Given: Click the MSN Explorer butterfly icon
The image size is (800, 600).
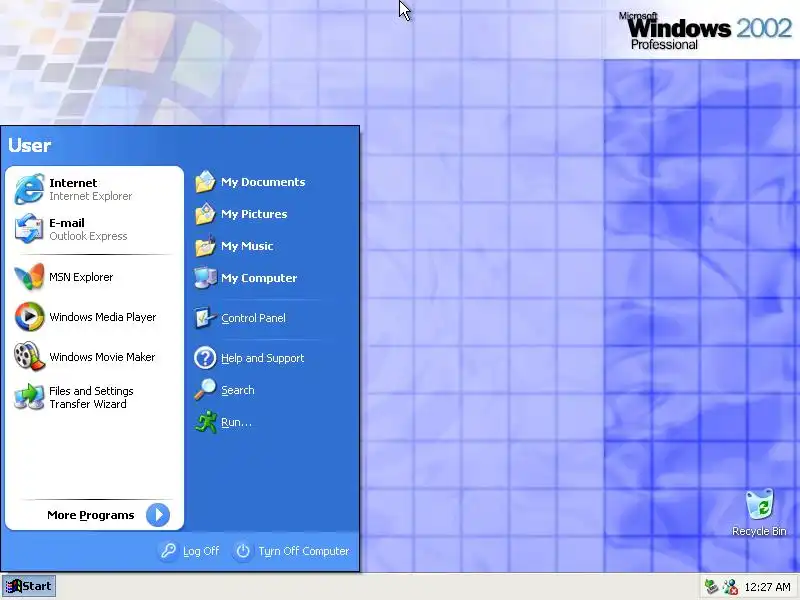Looking at the screenshot, I should coord(29,277).
